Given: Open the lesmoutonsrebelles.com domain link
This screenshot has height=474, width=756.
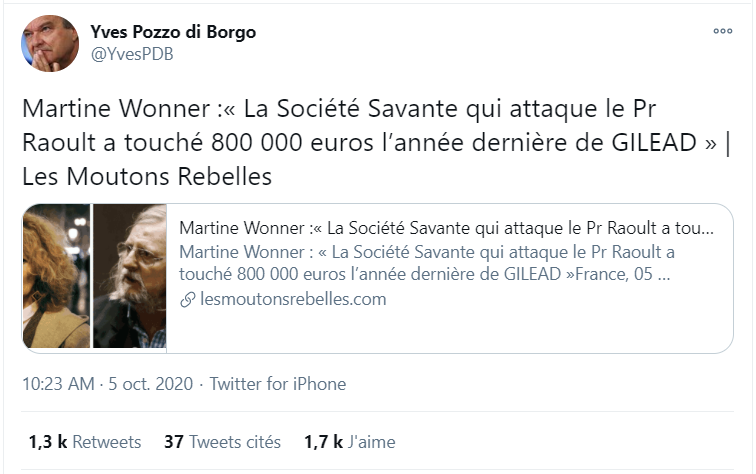Looking at the screenshot, I should (x=293, y=299).
